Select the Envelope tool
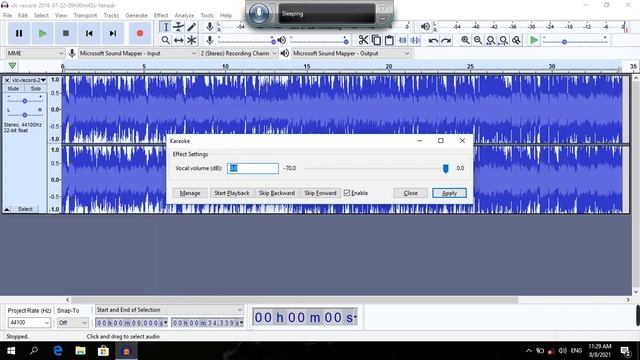 (178, 27)
